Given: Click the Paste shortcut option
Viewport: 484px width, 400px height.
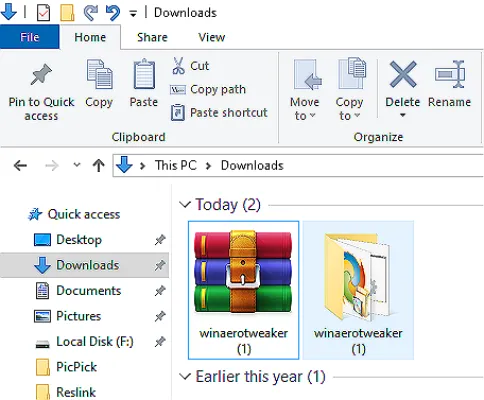Looking at the screenshot, I should 219,113.
